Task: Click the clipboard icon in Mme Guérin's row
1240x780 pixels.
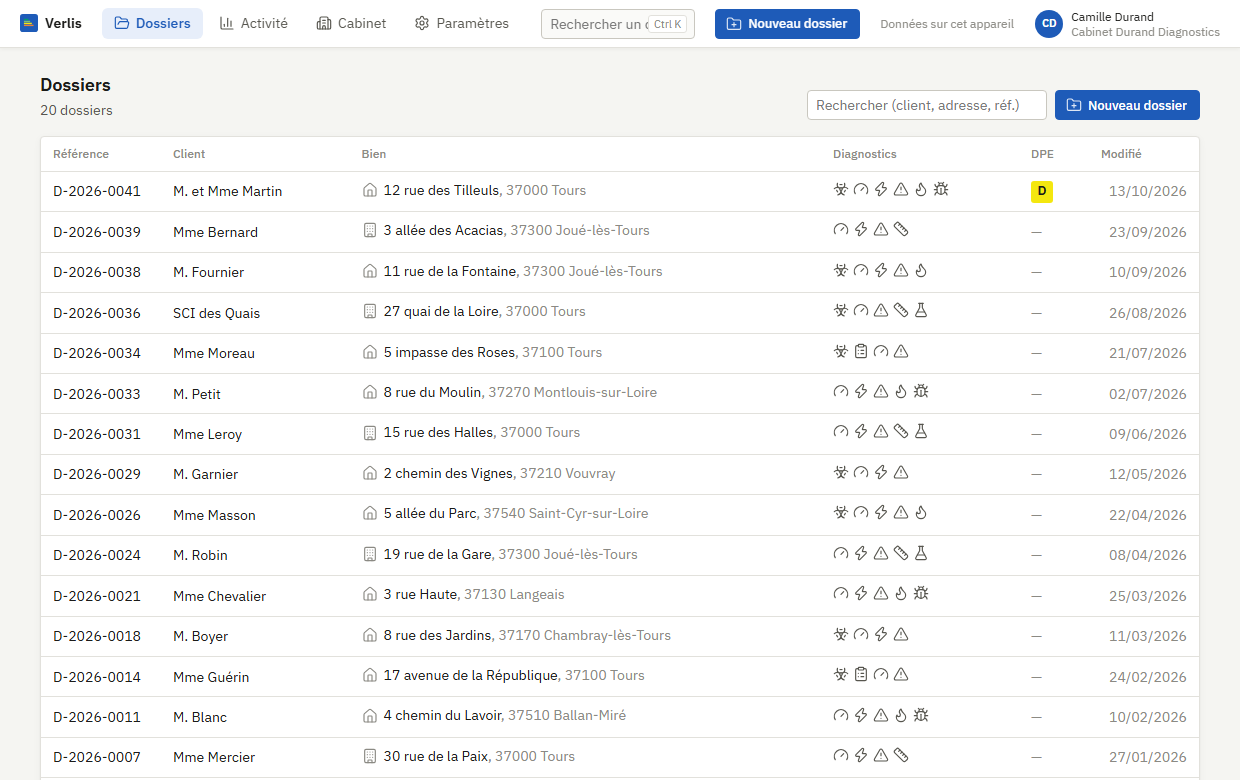Action: [861, 676]
